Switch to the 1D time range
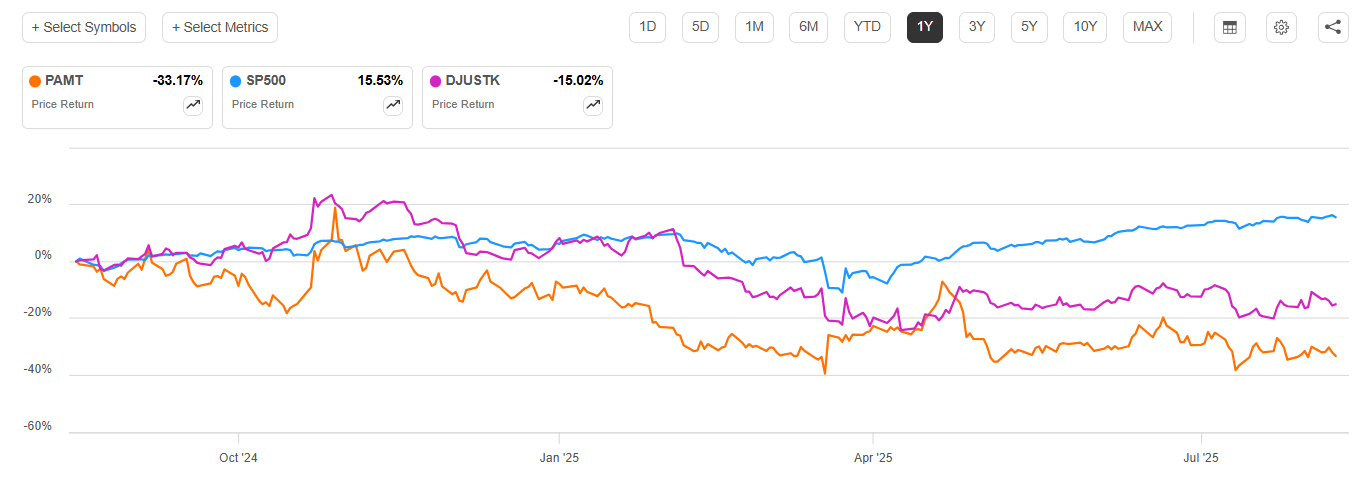This screenshot has height=485, width=1370. coord(647,27)
